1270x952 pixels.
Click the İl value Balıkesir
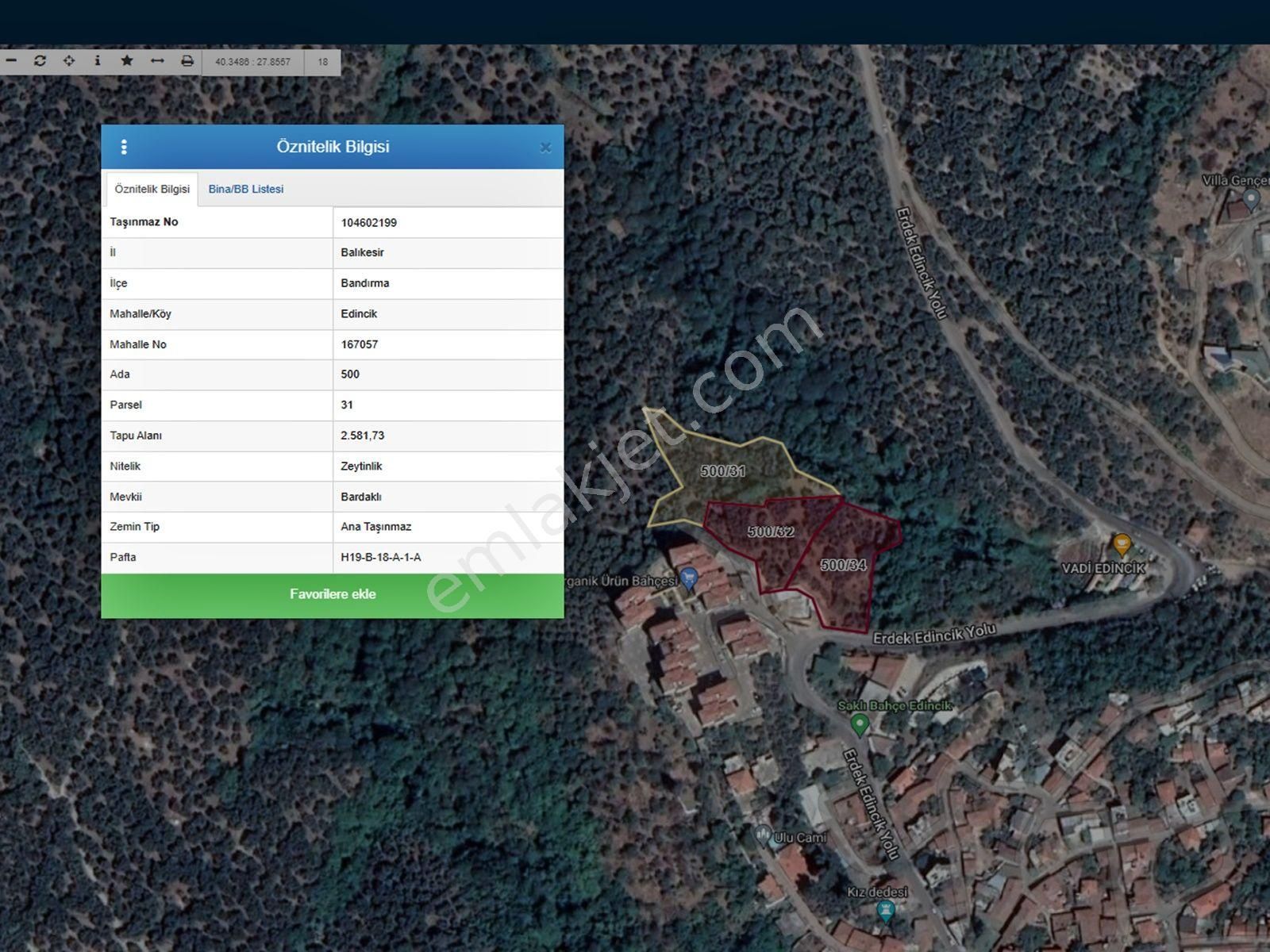363,253
